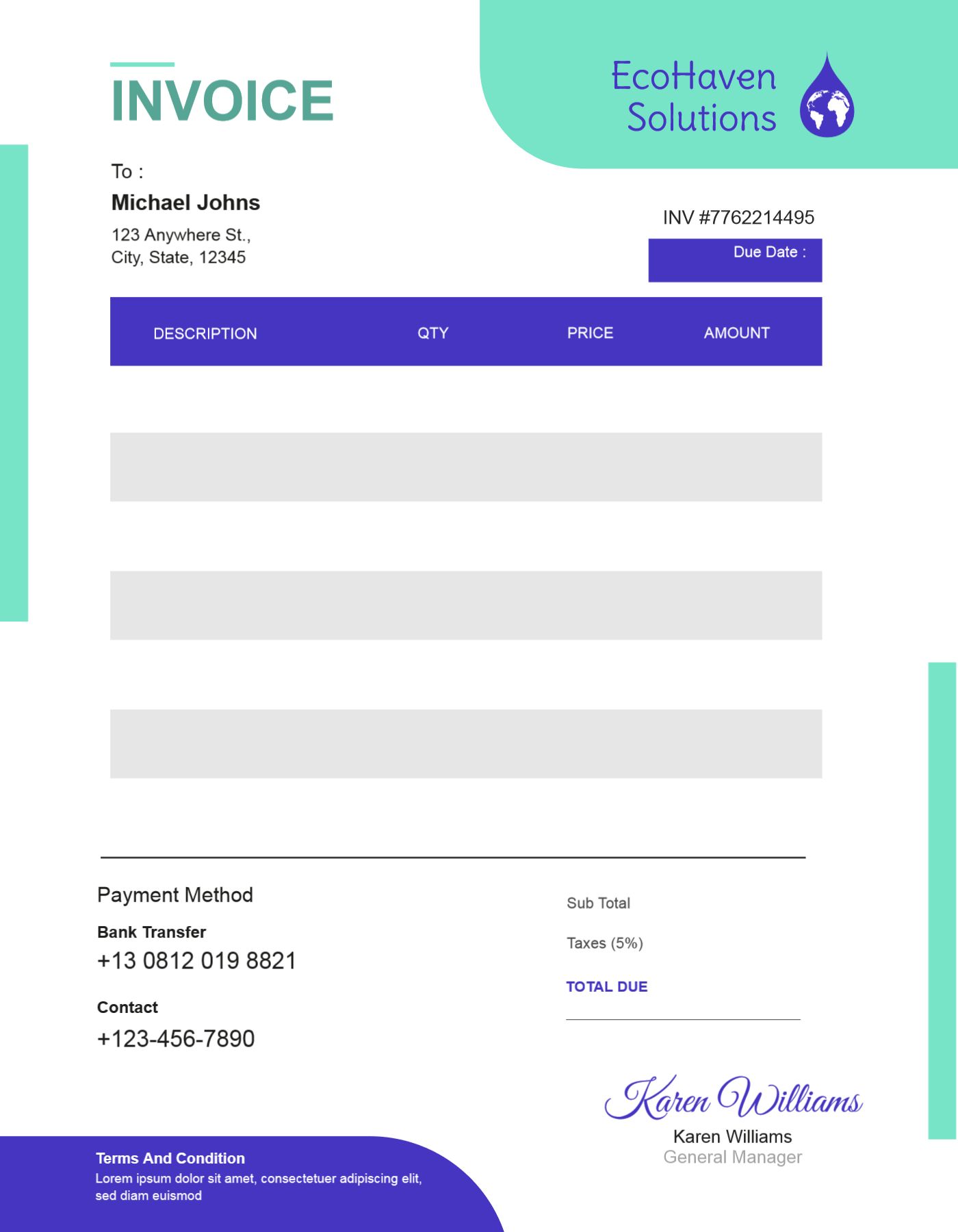The height and width of the screenshot is (1232, 958).
Task: Click the last gray table row
Action: 465,743
